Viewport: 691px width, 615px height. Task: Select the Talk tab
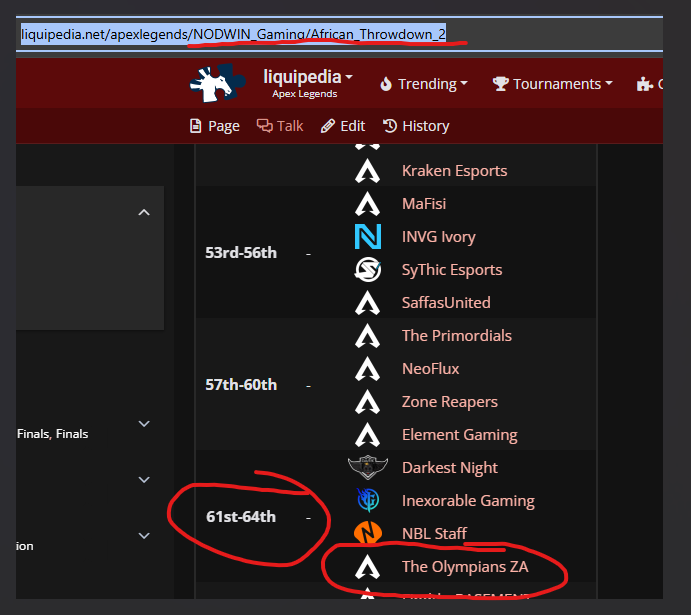click(280, 126)
